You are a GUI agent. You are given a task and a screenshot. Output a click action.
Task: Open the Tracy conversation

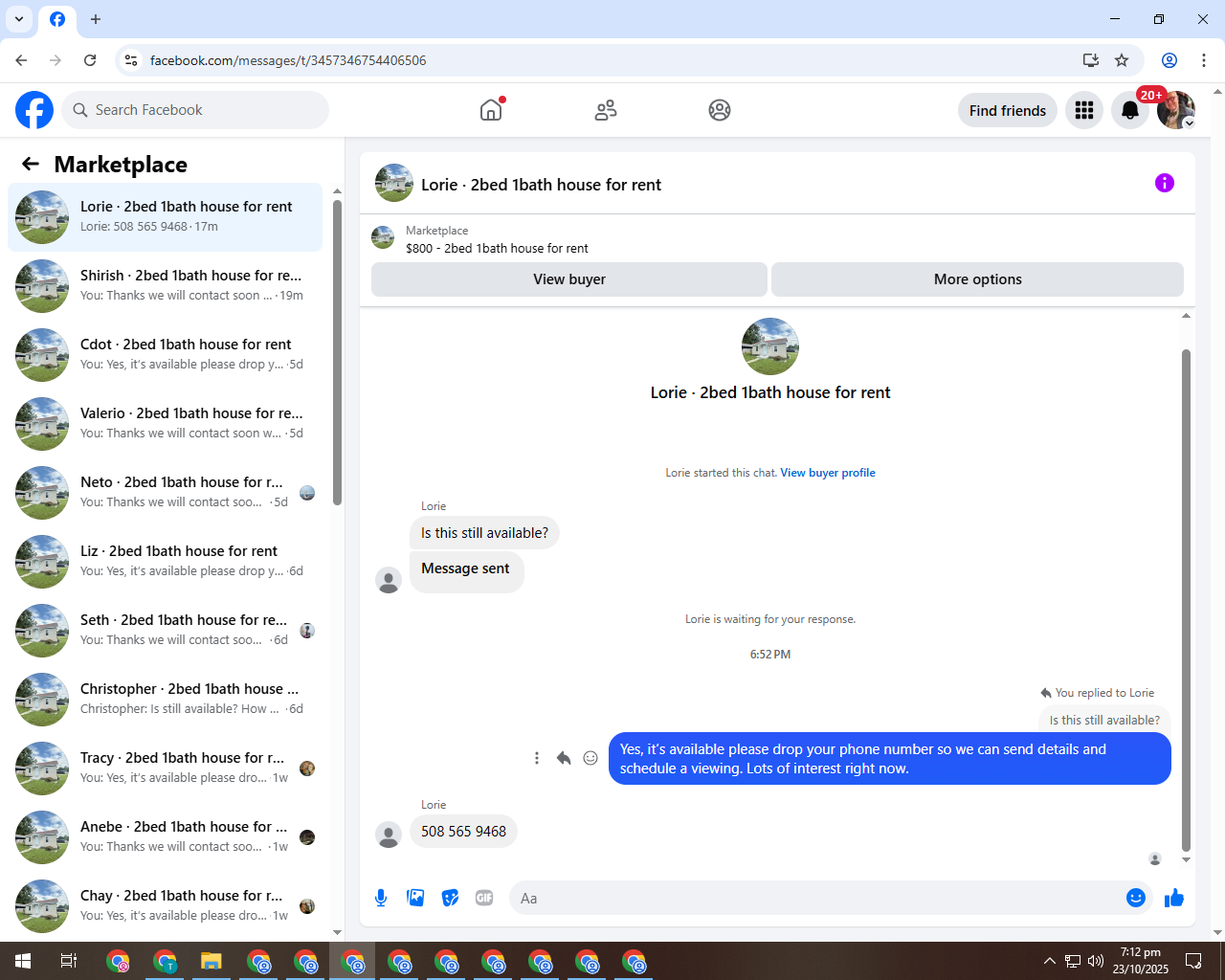[165, 768]
